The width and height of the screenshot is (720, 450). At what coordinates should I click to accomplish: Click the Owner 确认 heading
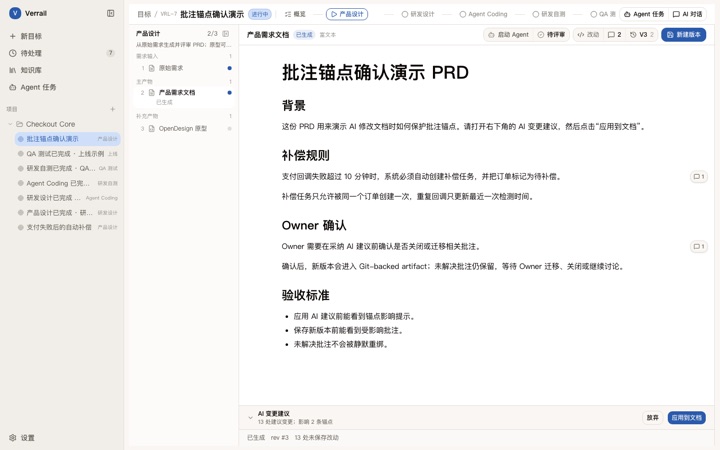tap(314, 225)
